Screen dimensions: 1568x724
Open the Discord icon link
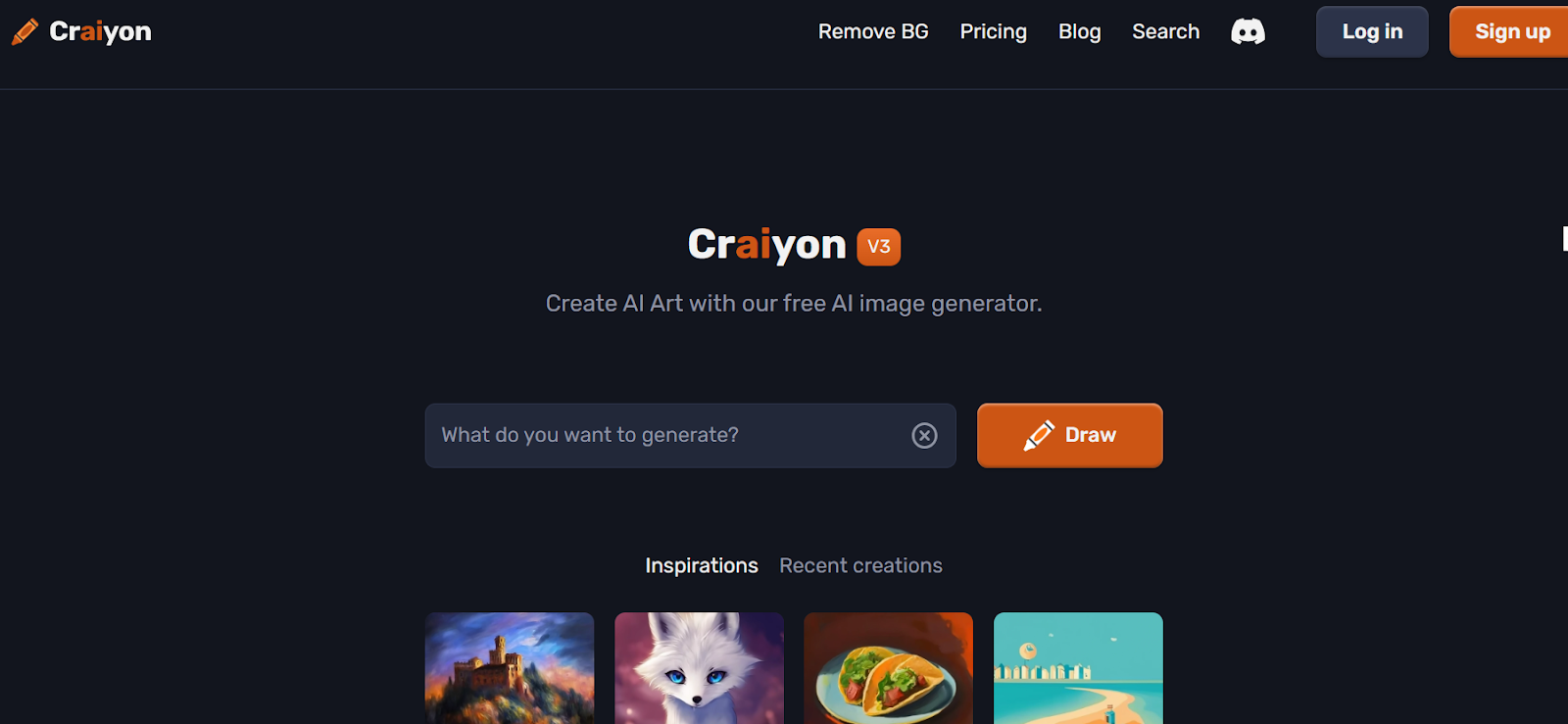1248,31
